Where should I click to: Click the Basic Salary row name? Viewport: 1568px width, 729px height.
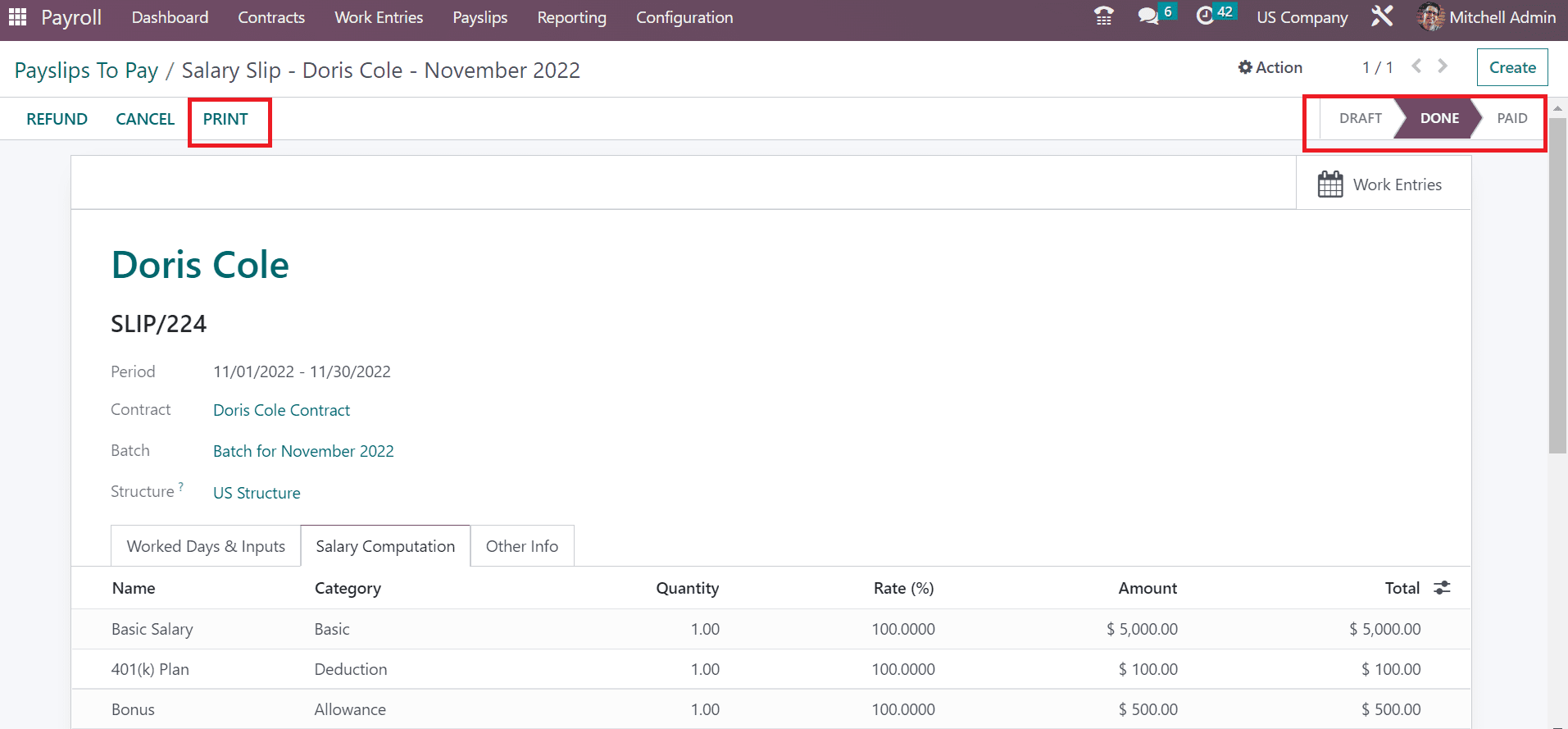(152, 629)
